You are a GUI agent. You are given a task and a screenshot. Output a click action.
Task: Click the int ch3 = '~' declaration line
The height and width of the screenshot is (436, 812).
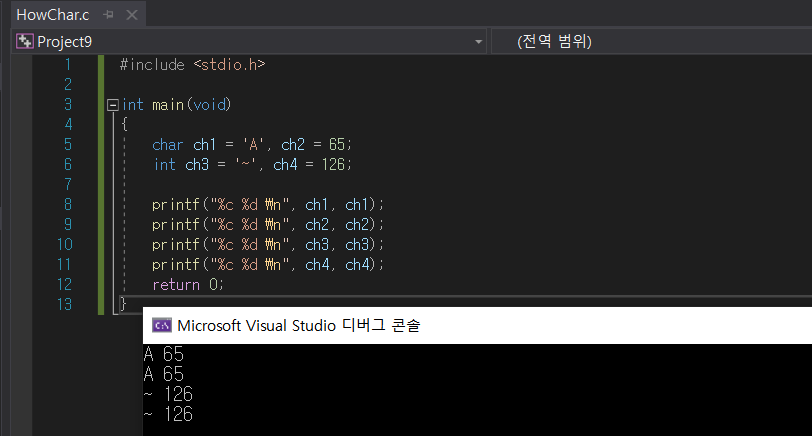252,165
